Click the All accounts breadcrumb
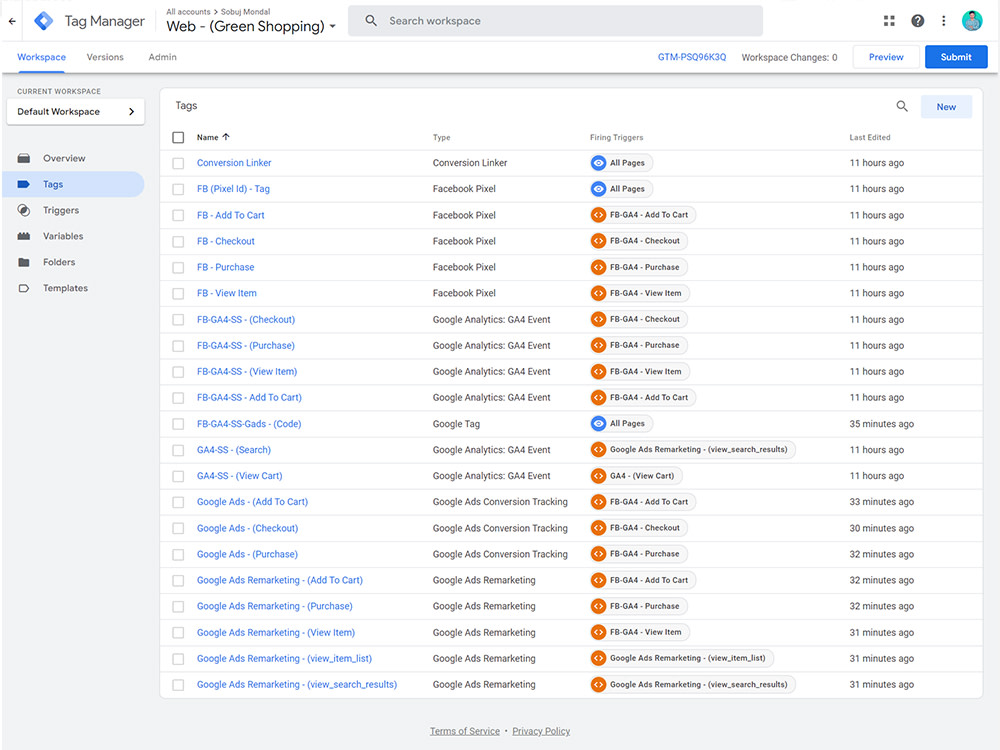 point(188,11)
